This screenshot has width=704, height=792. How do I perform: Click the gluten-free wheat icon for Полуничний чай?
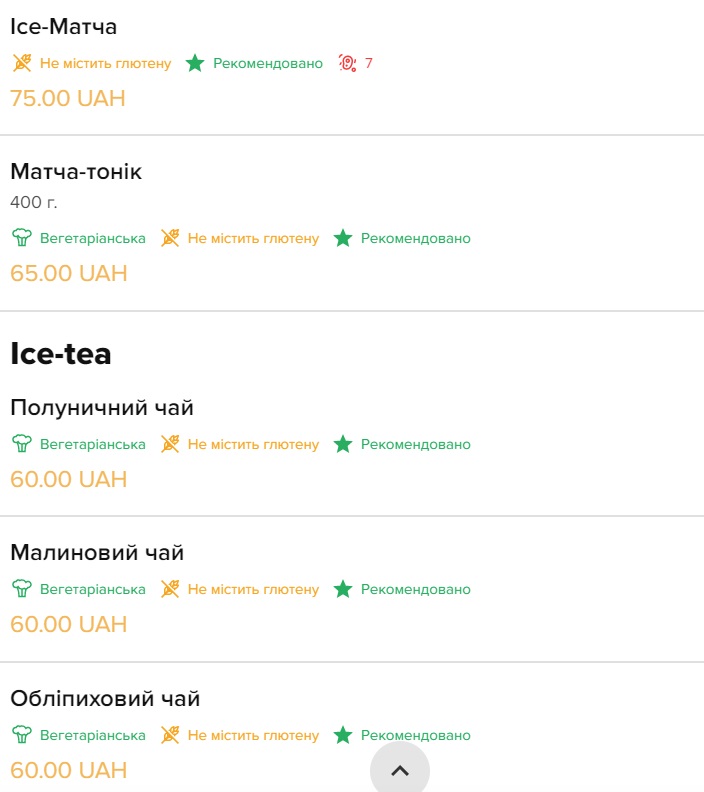point(170,444)
